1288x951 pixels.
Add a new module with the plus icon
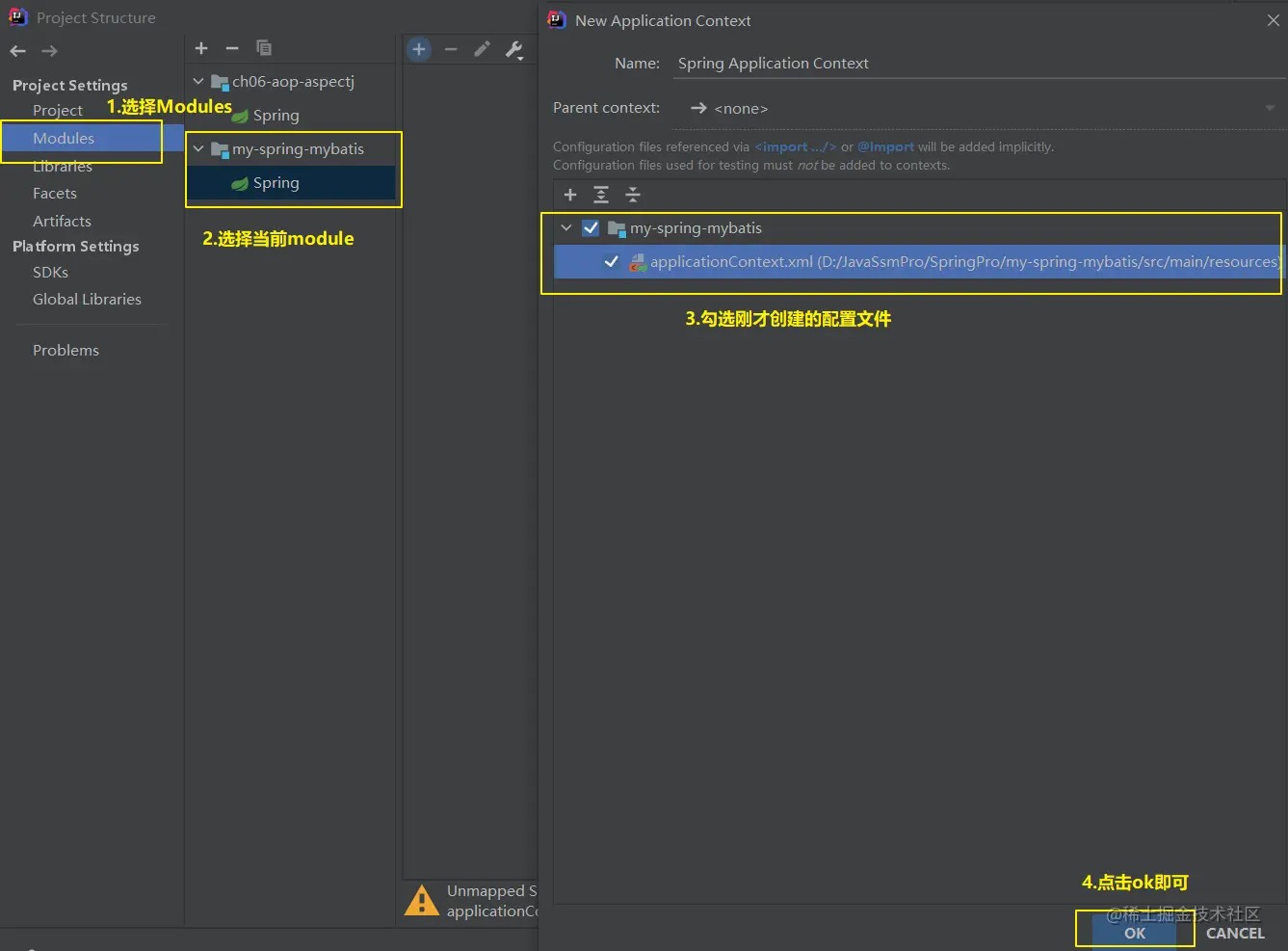click(x=201, y=48)
